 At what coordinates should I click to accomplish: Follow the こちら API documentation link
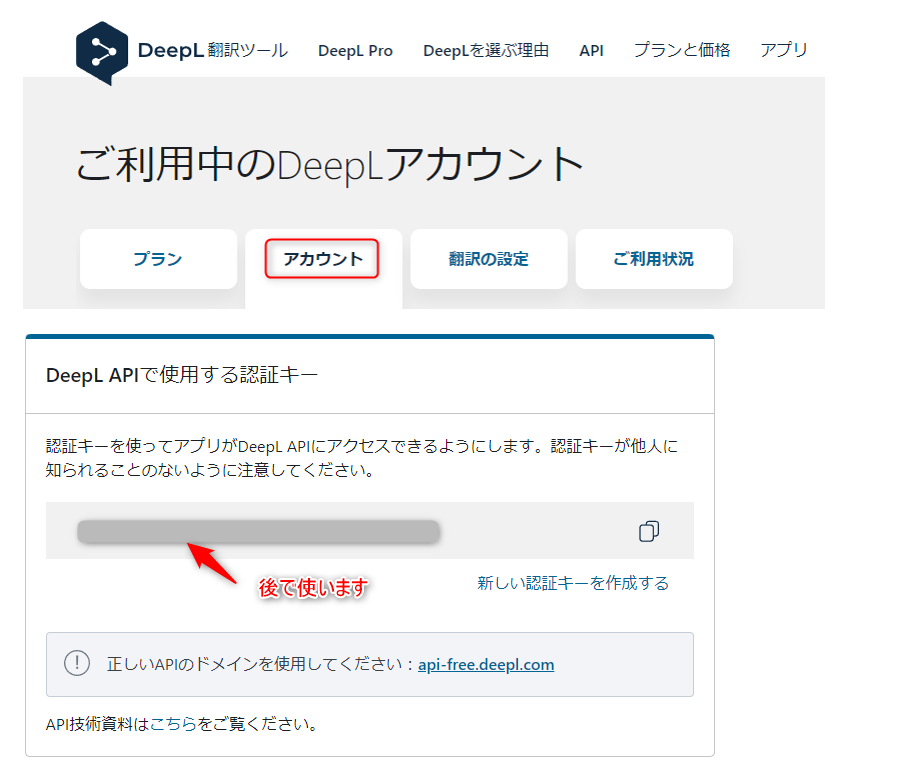(x=173, y=724)
